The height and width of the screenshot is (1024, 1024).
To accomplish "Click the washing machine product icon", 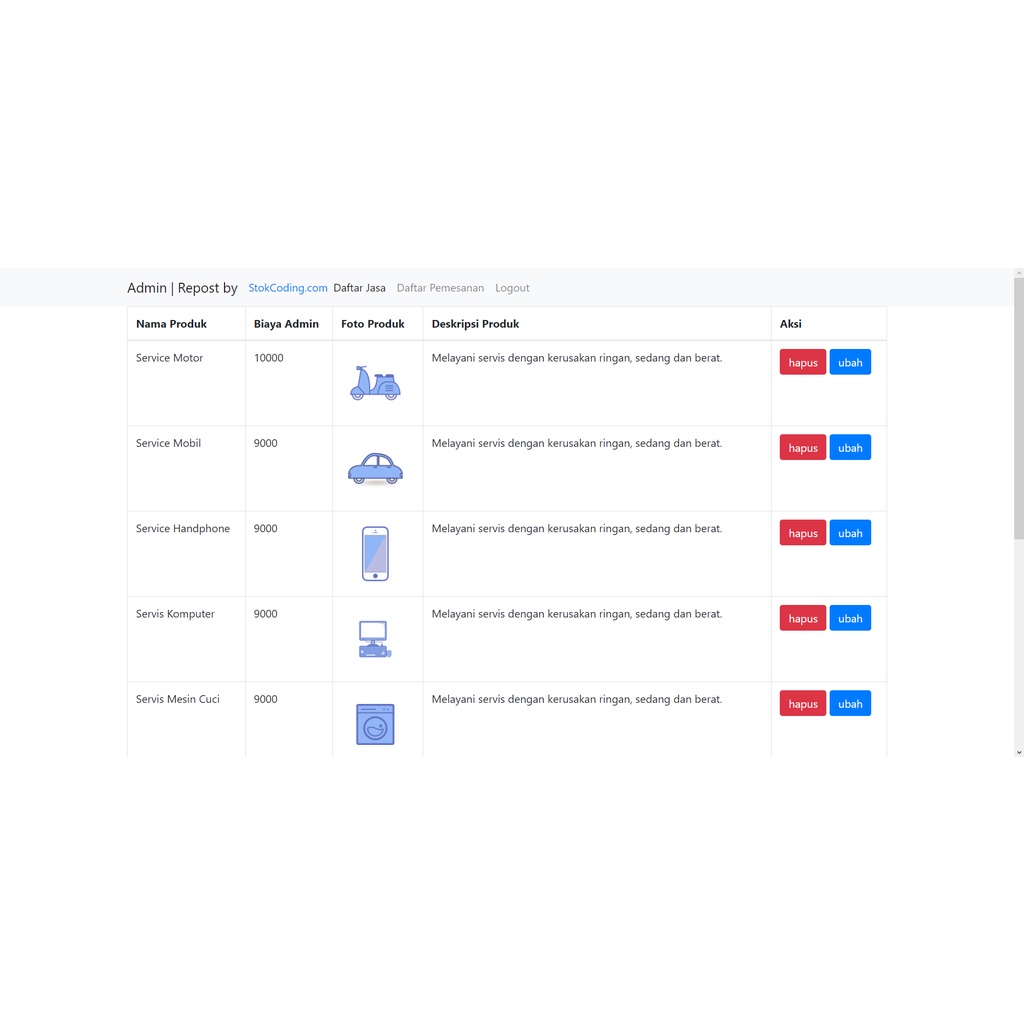I will pos(375,724).
